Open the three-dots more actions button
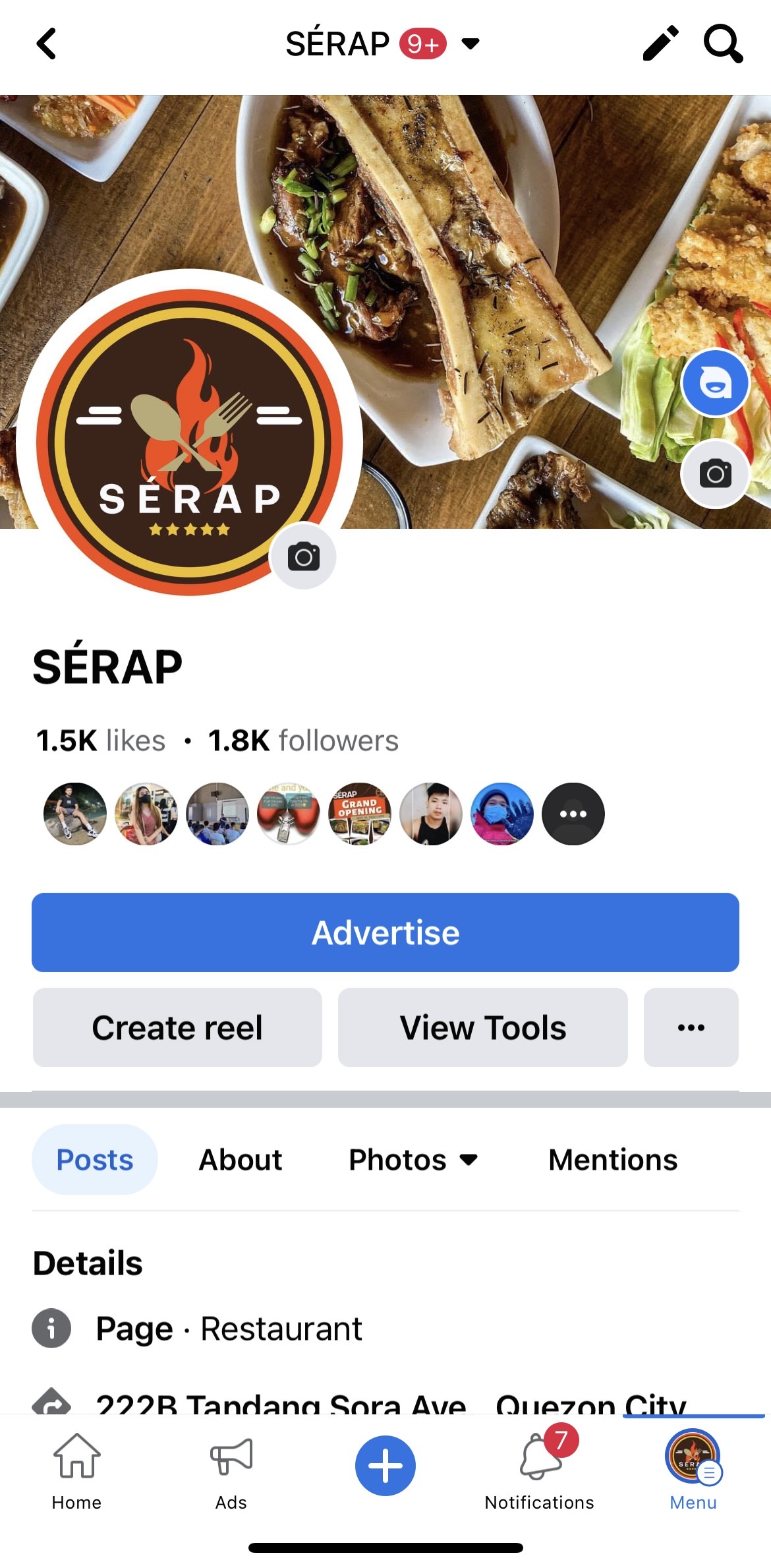 [x=691, y=1027]
